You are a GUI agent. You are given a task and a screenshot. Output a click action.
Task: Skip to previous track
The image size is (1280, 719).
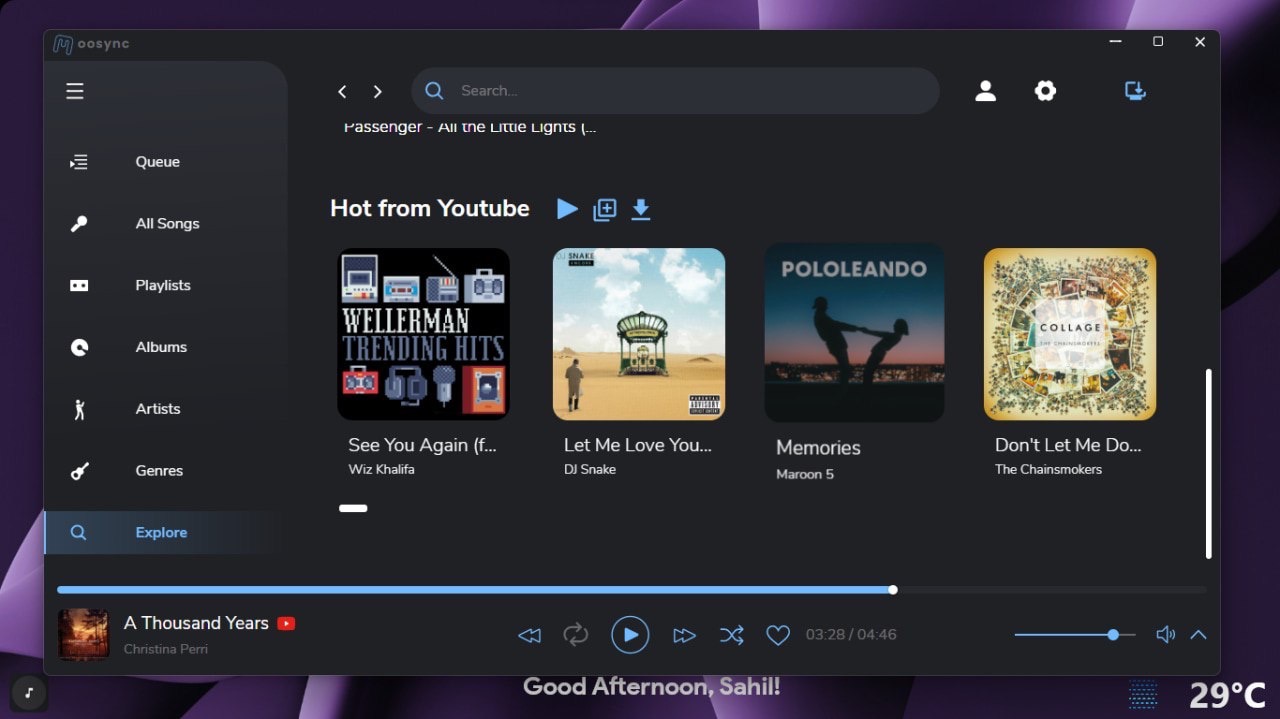tap(529, 635)
